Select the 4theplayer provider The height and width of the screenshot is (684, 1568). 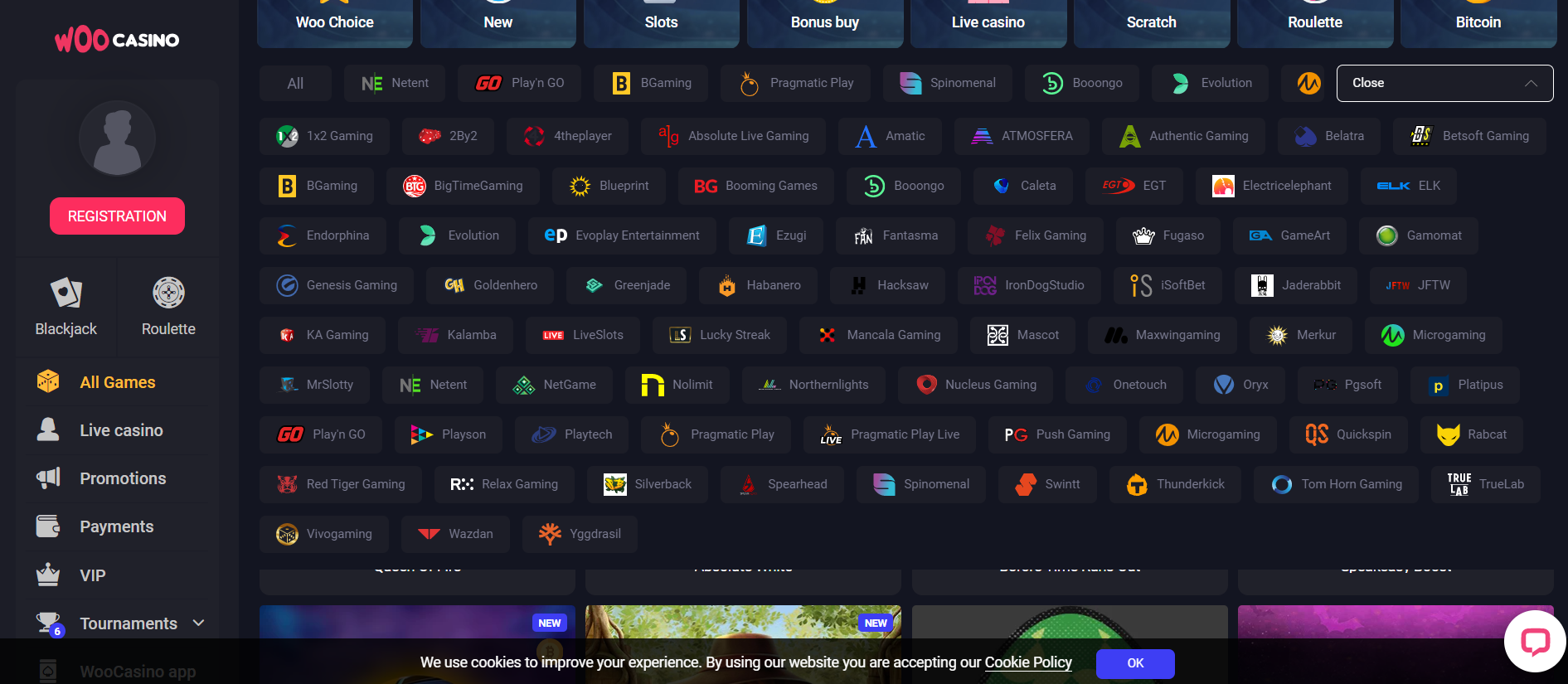tap(567, 136)
